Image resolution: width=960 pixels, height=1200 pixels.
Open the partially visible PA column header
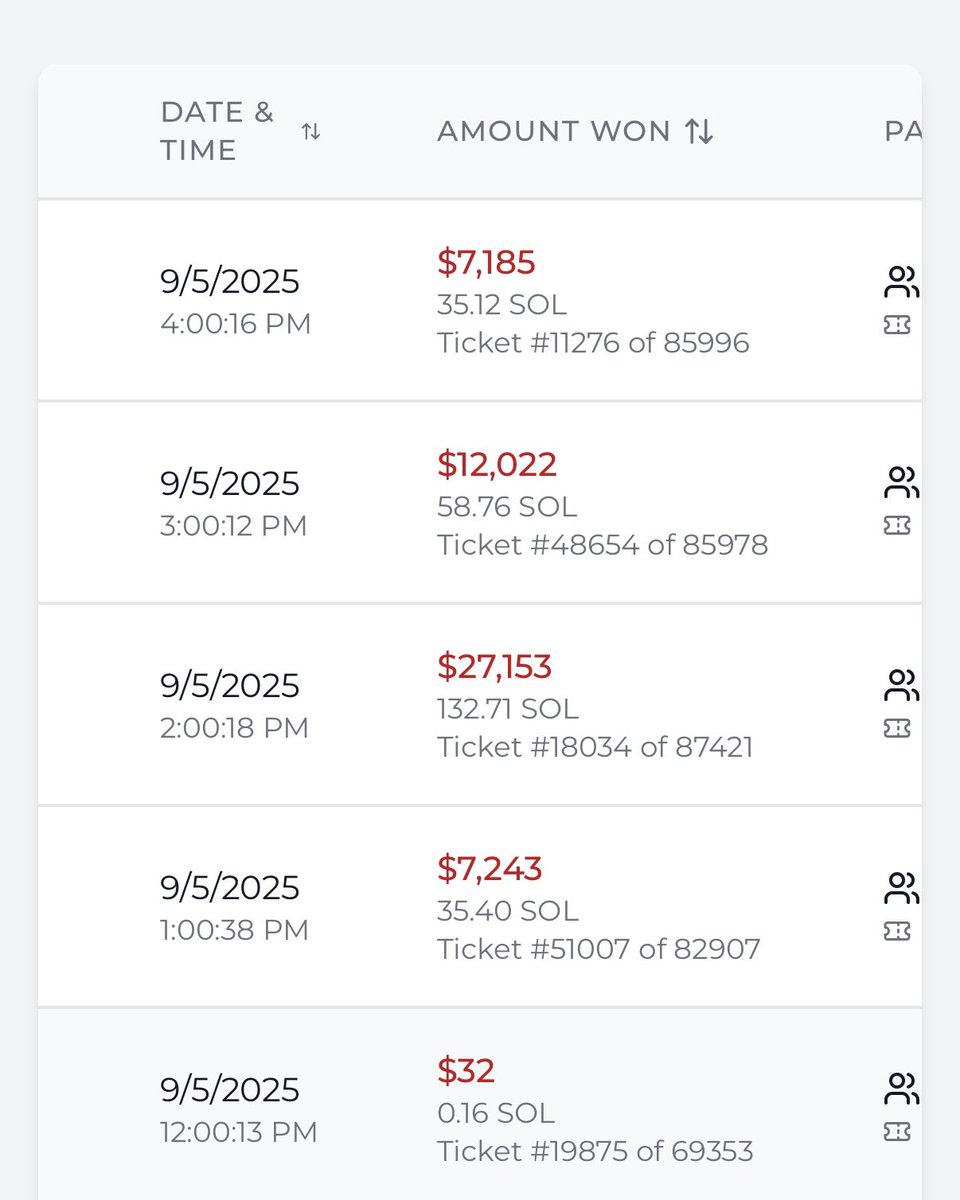pyautogui.click(x=902, y=131)
